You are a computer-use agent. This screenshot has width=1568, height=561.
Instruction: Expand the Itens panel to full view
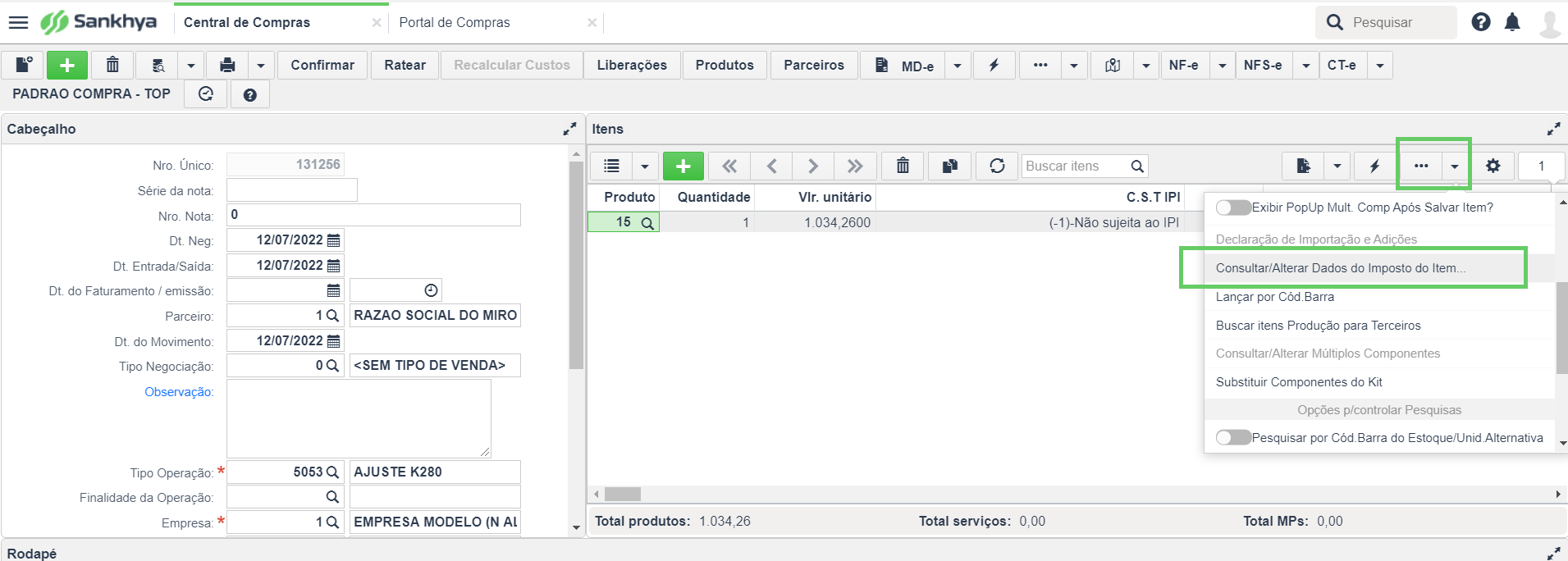[x=1553, y=129]
